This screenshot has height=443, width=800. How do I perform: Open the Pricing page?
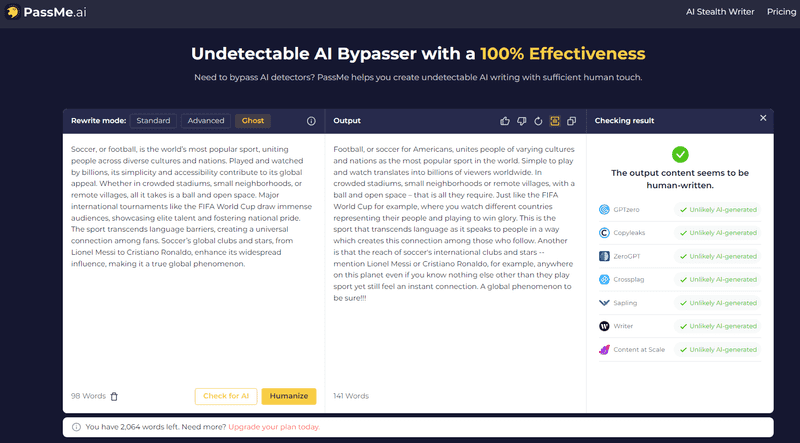coord(781,12)
